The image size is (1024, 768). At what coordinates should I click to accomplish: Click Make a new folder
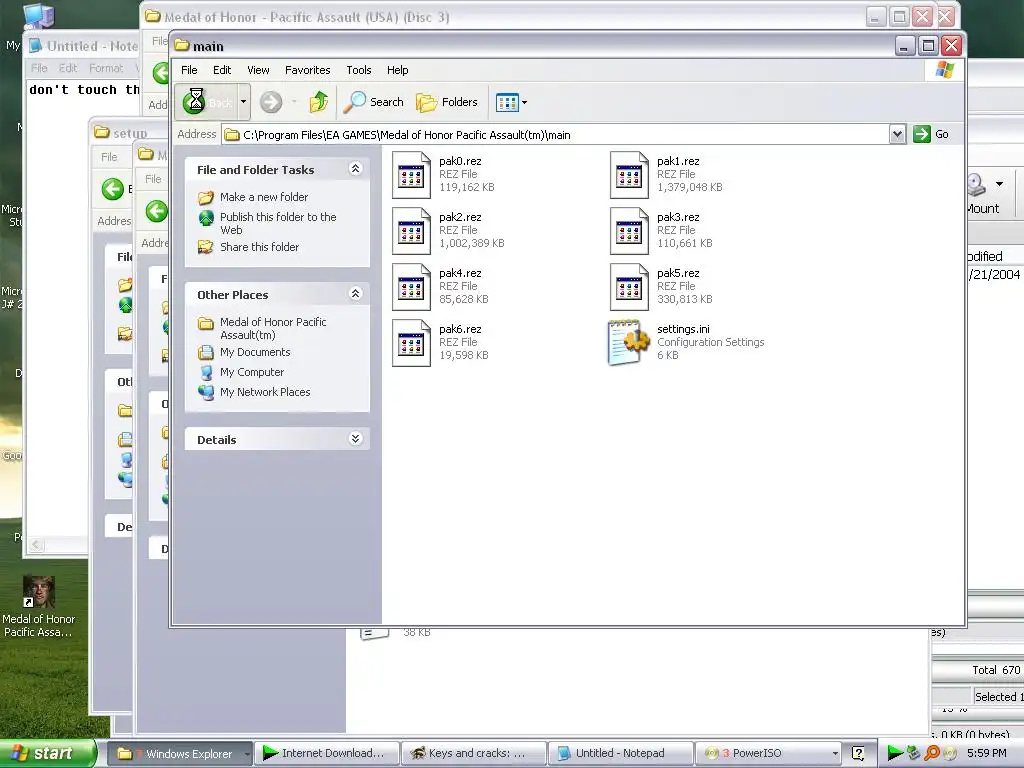tap(264, 197)
